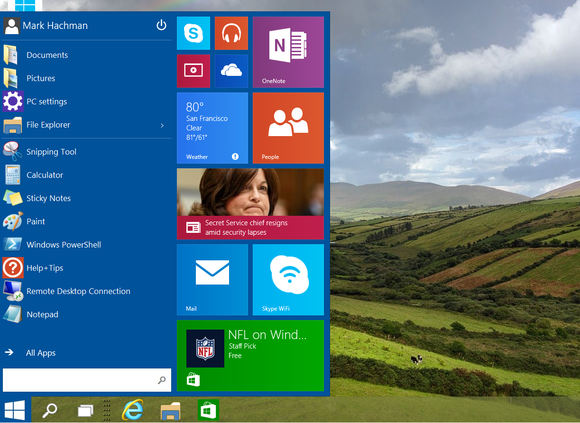Viewport: 580px width, 423px height.
Task: Open the People tile
Action: pos(288,128)
